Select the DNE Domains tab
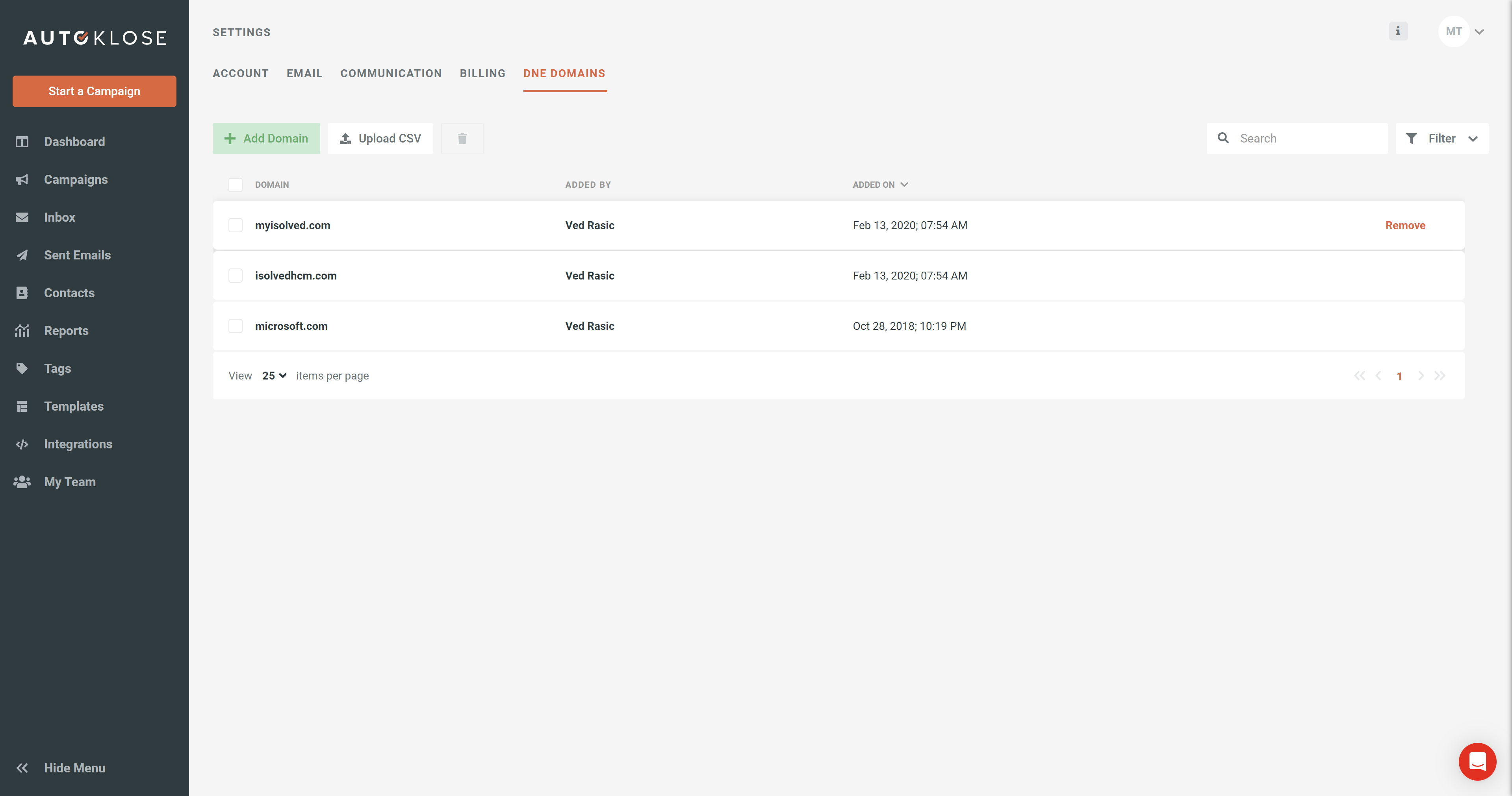Viewport: 1512px width, 796px height. tap(564, 73)
